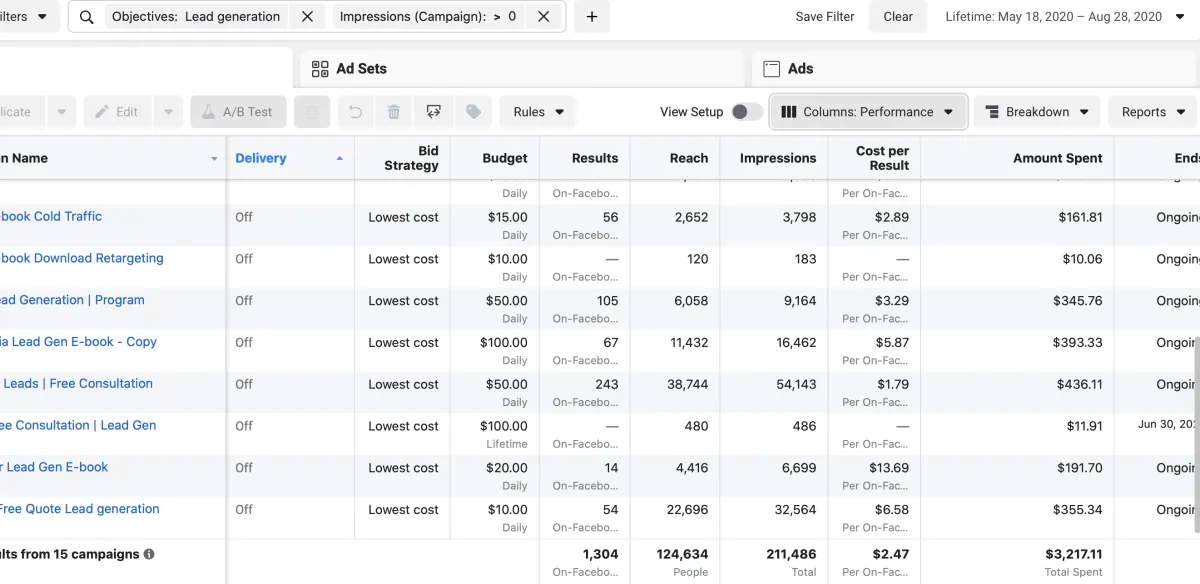Open the Book Cold Traffic campaign

(x=51, y=216)
